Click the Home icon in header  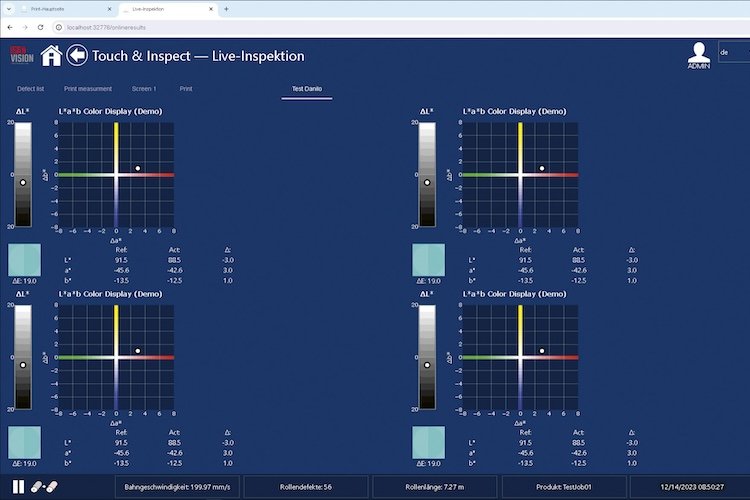coord(51,56)
